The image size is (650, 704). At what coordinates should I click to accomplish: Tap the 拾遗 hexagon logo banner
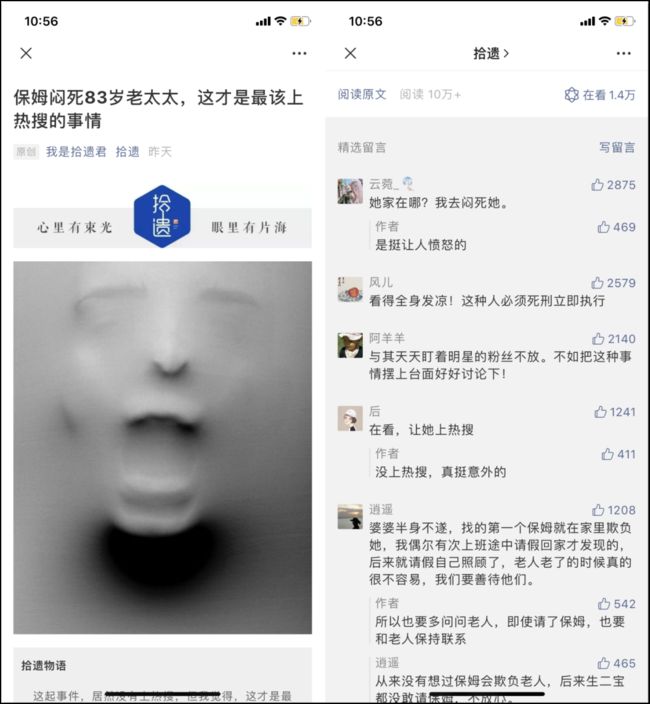162,216
